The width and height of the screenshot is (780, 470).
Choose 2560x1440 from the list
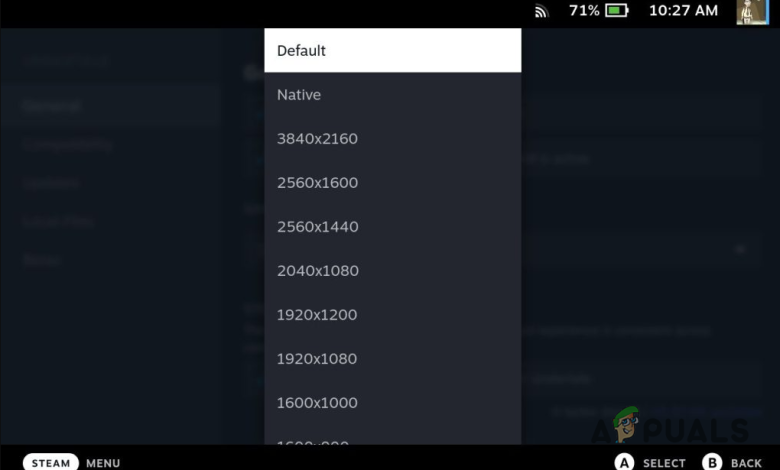tap(392, 226)
